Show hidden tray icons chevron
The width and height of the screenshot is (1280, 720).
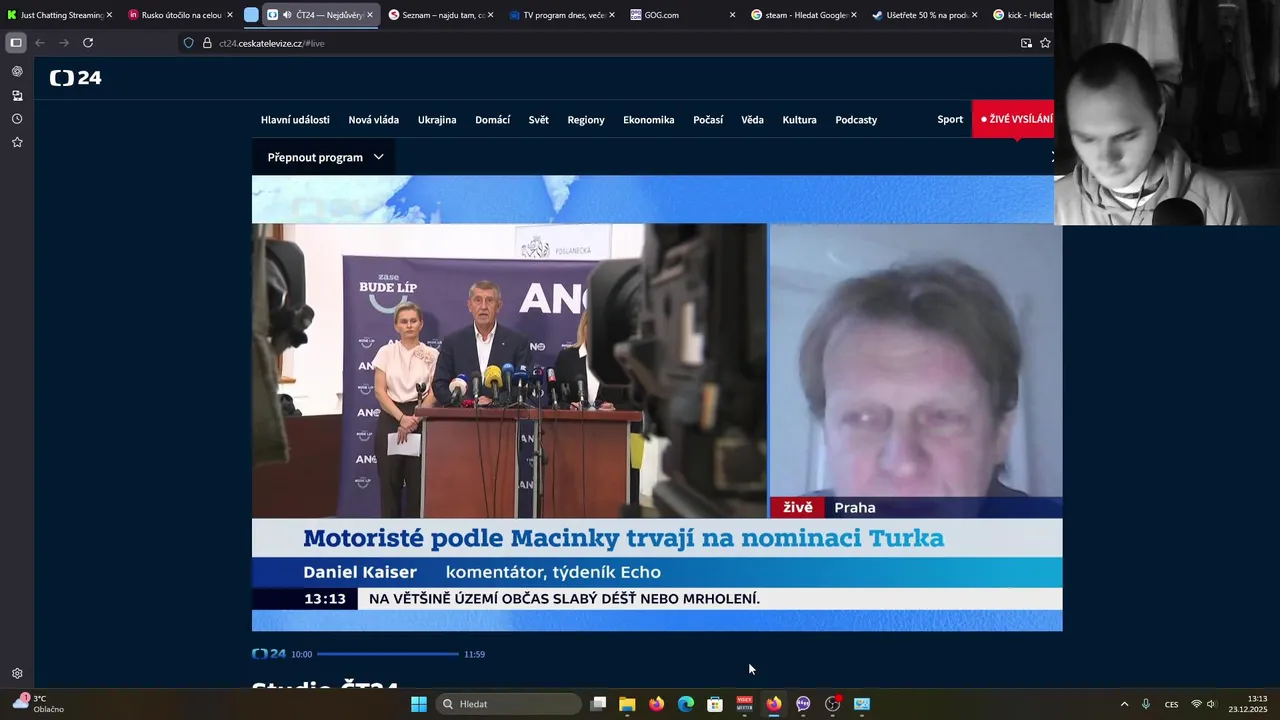point(1124,704)
